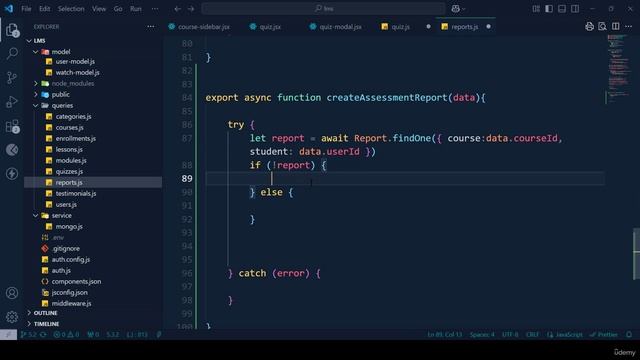The image size is (640, 360).
Task: Open the Copilot chat icon in title bar
Action: tap(456, 9)
